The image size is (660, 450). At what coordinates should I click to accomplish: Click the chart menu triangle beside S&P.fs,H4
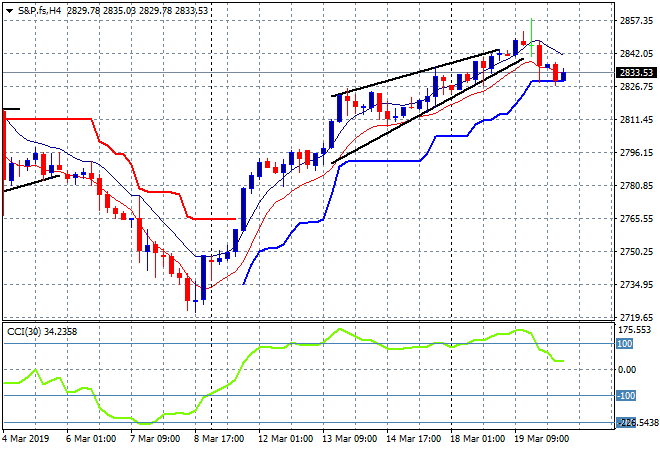click(9, 11)
